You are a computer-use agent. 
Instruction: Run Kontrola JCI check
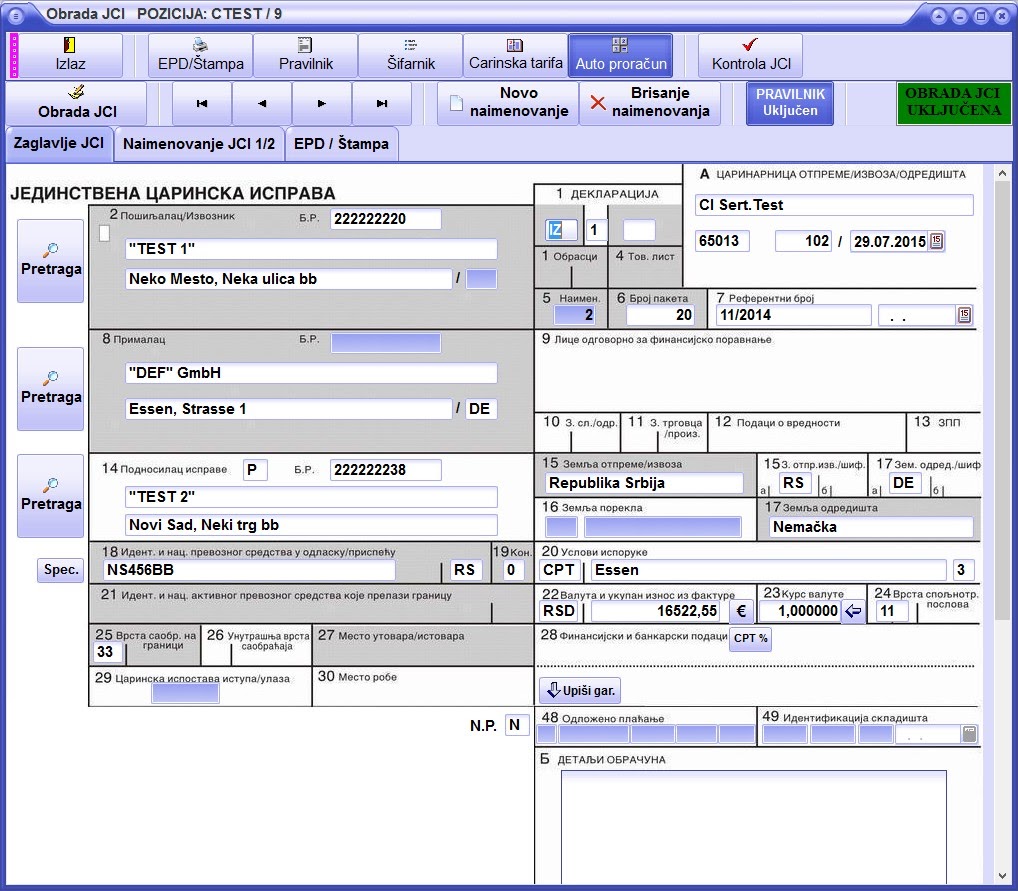(751, 56)
